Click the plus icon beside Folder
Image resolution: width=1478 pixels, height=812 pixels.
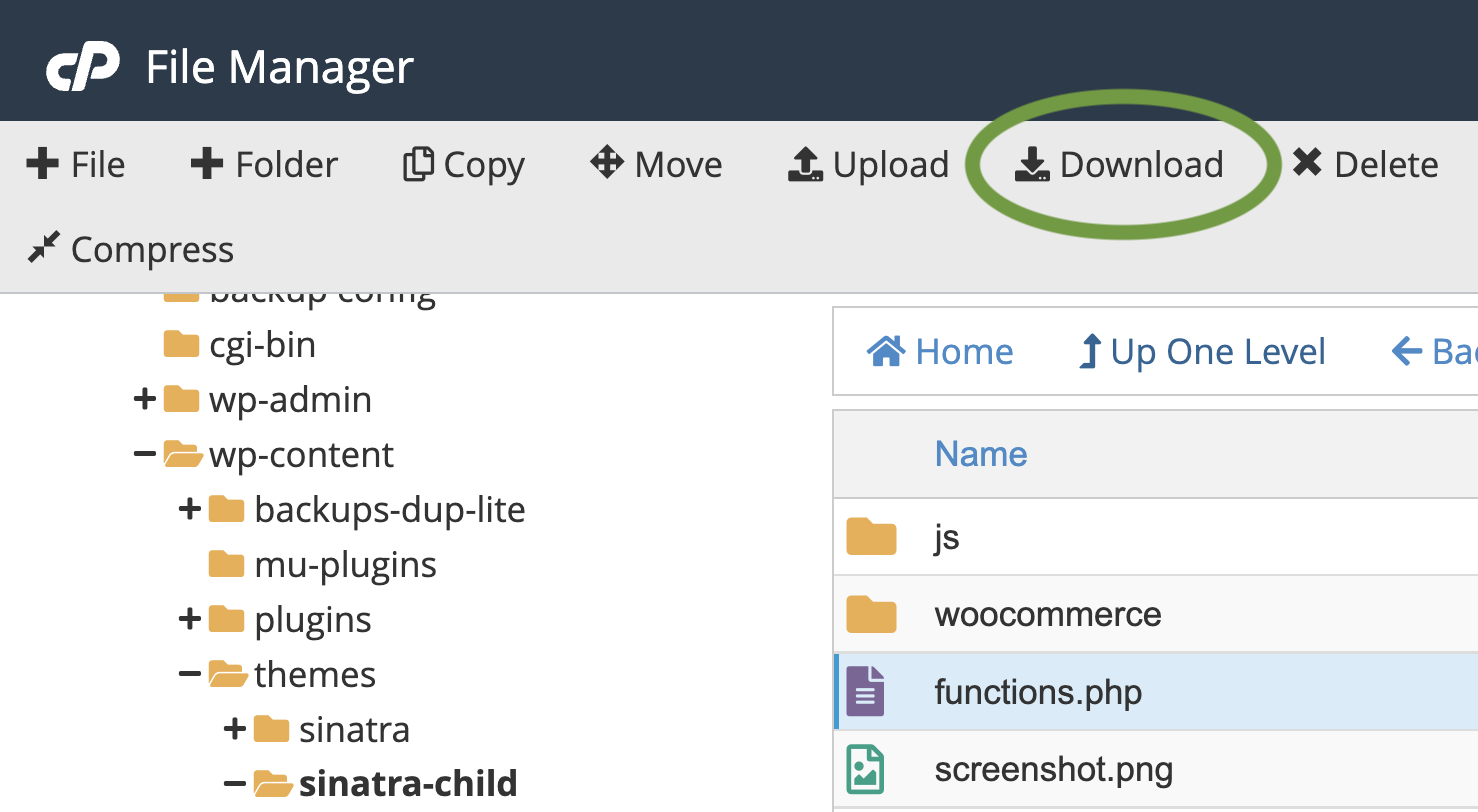coord(206,163)
